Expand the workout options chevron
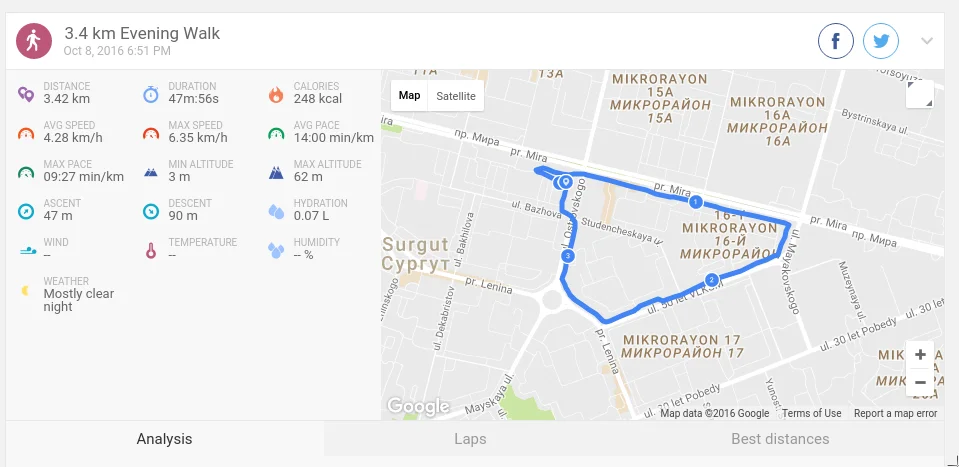Viewport: 959px width, 467px height. click(x=927, y=41)
